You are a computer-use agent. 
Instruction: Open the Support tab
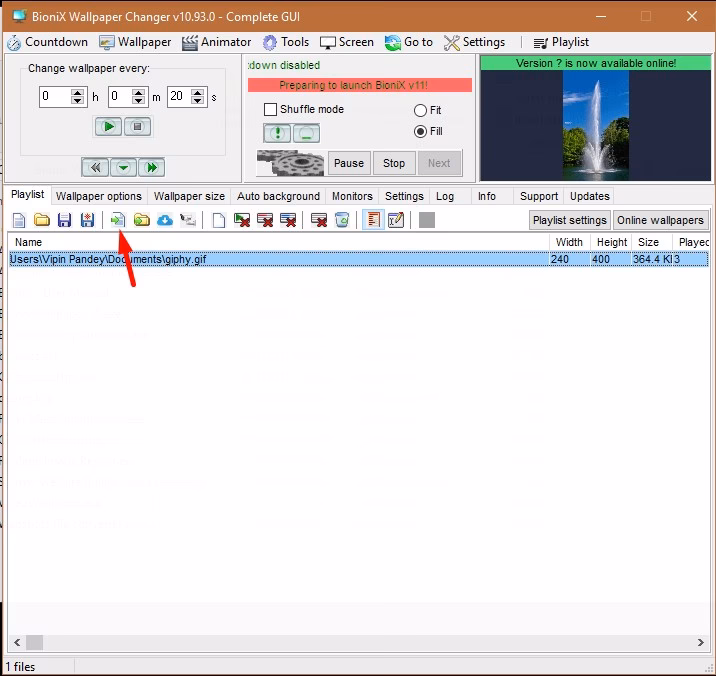click(x=539, y=196)
